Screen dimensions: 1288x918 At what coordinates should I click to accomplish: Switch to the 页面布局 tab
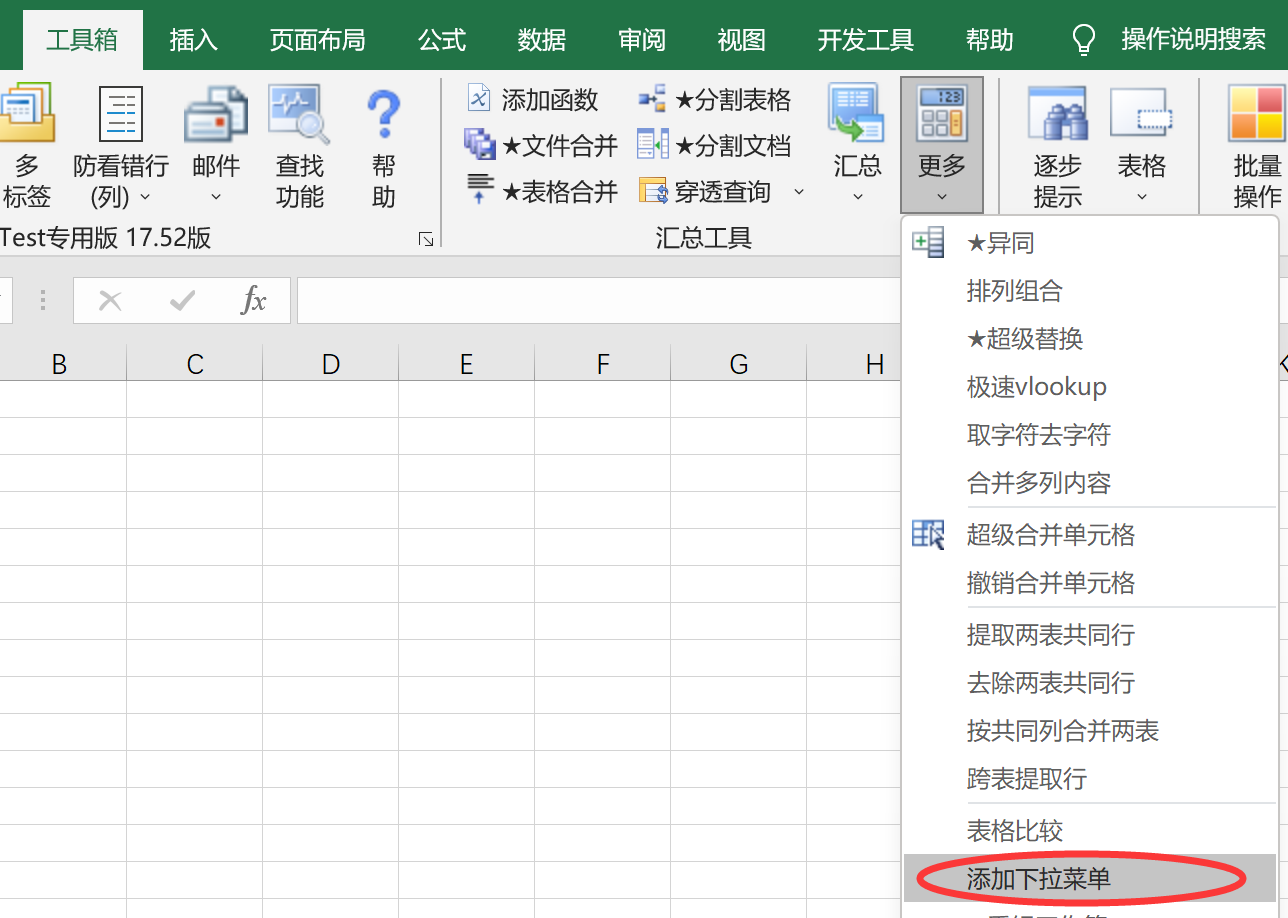(317, 40)
